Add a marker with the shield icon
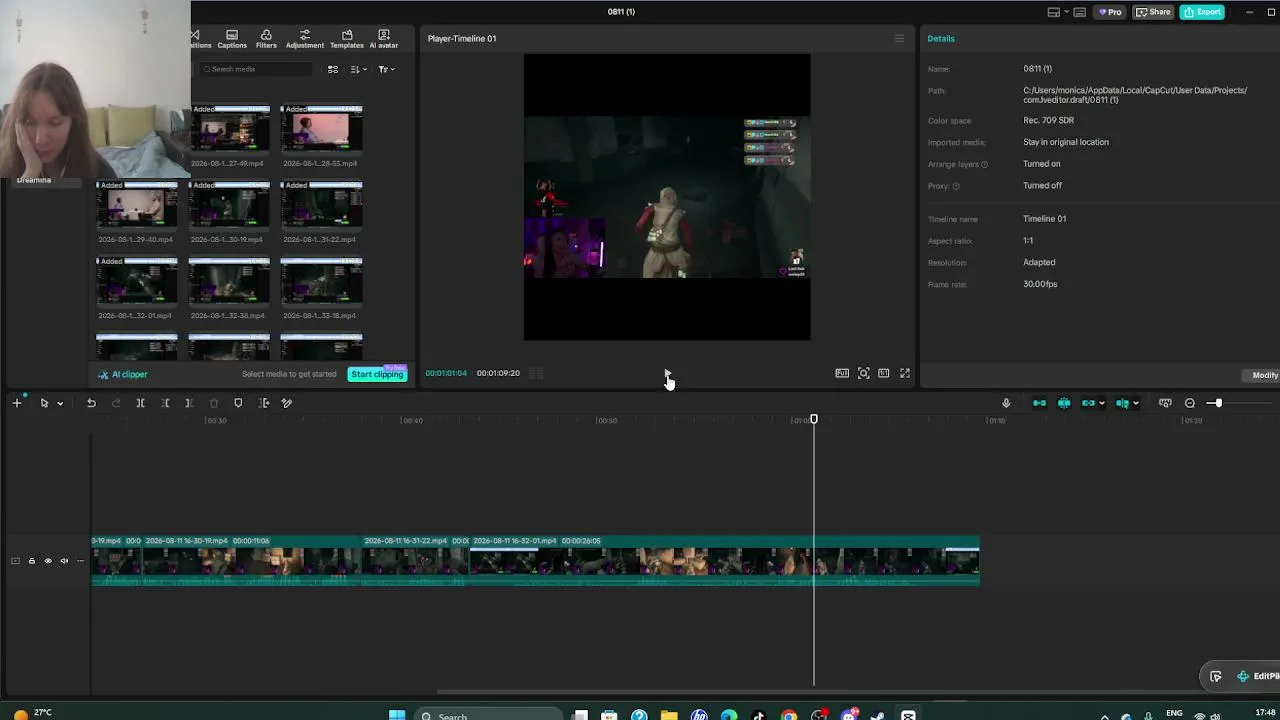Screen dimensions: 1280x720 coord(238,403)
